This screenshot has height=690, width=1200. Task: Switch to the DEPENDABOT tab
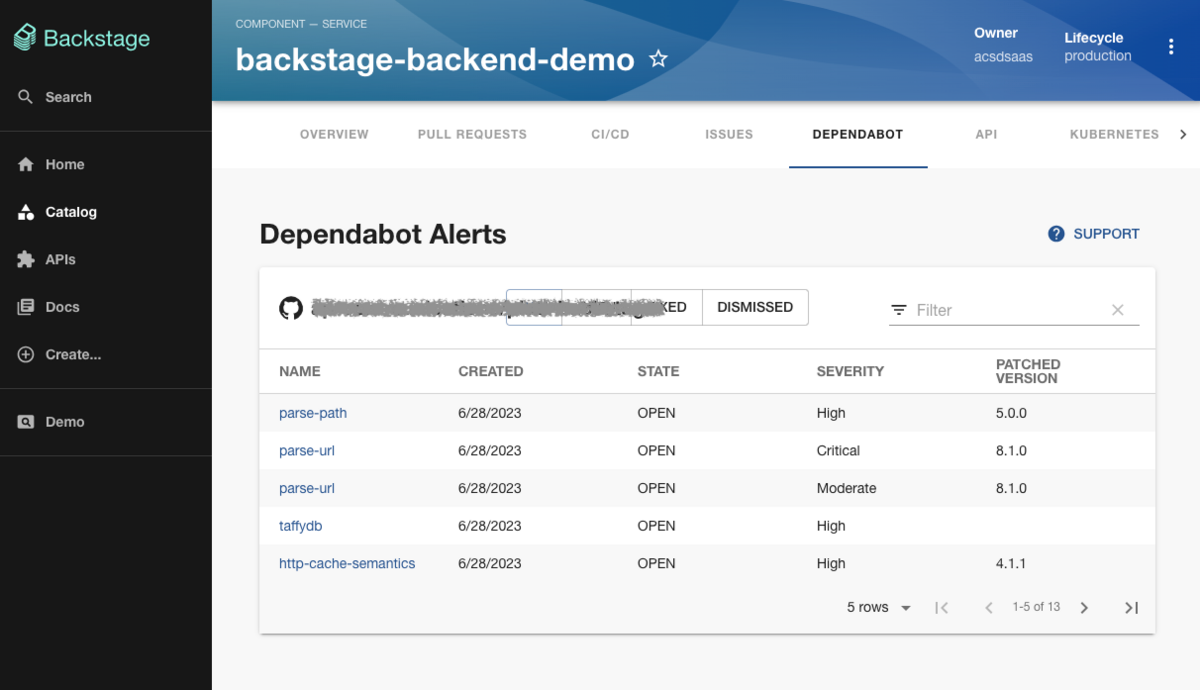click(x=858, y=133)
